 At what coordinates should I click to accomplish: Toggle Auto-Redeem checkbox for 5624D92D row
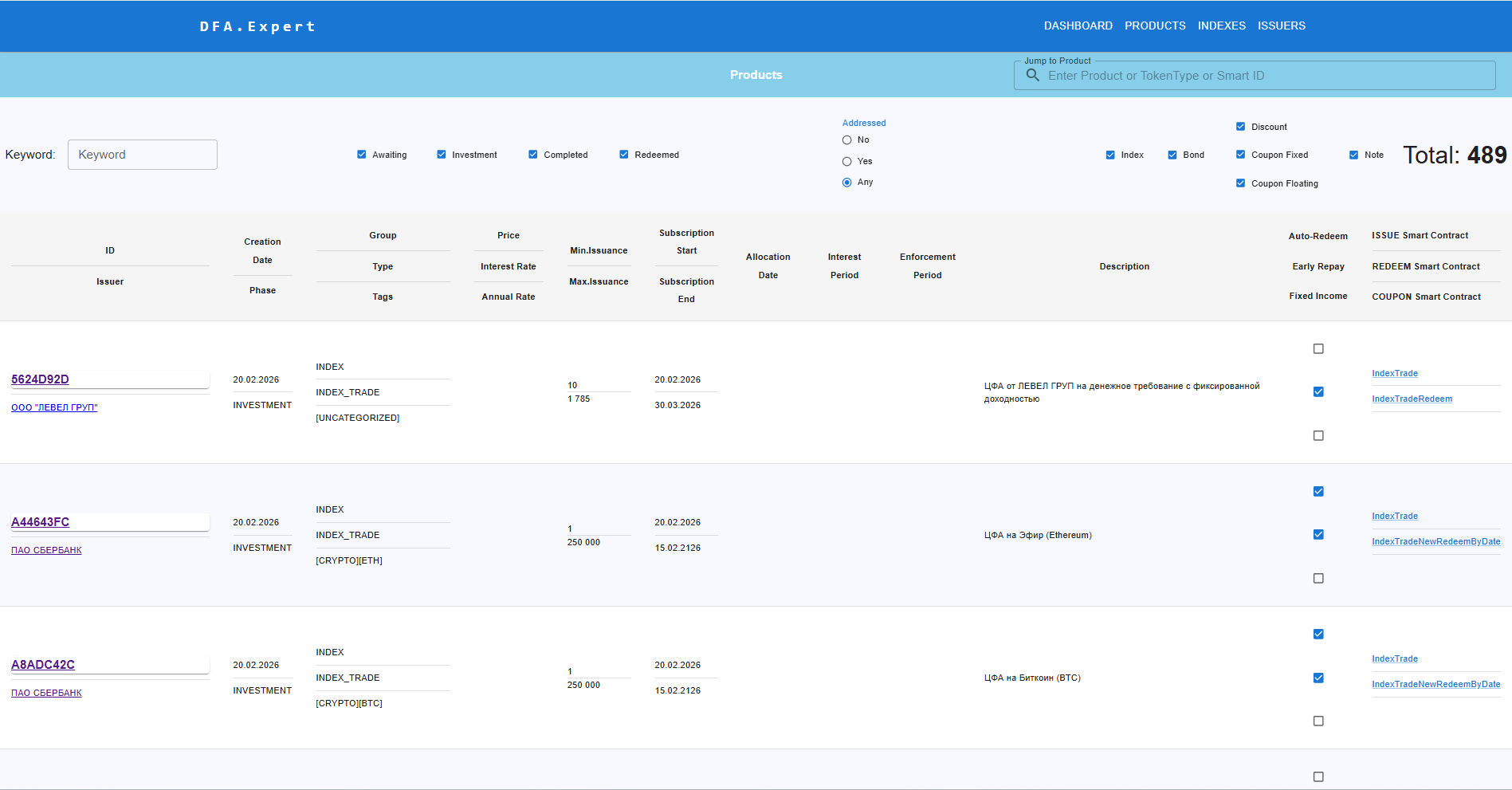click(1318, 348)
